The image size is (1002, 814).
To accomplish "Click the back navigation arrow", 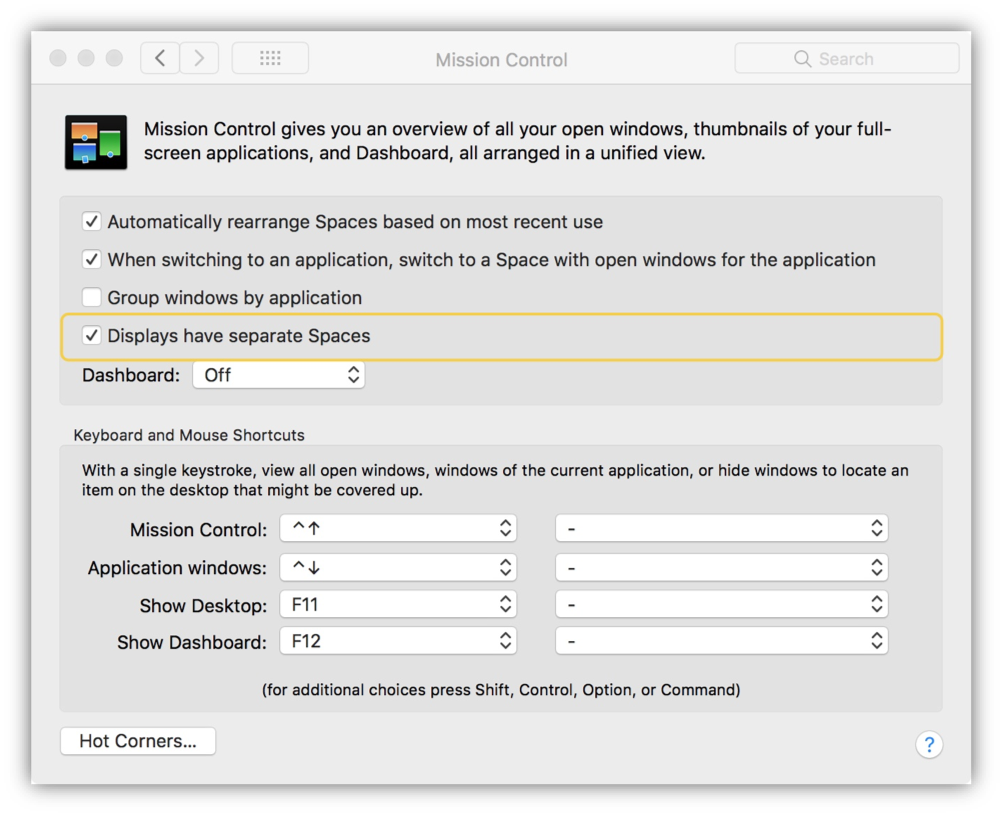I will [160, 59].
